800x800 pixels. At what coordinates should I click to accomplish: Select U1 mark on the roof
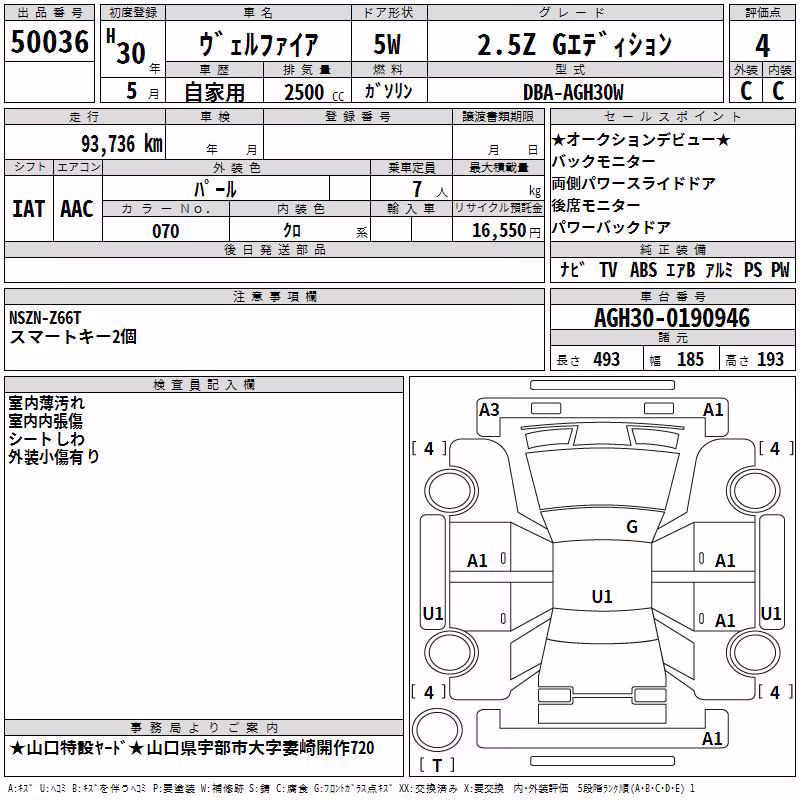602,596
